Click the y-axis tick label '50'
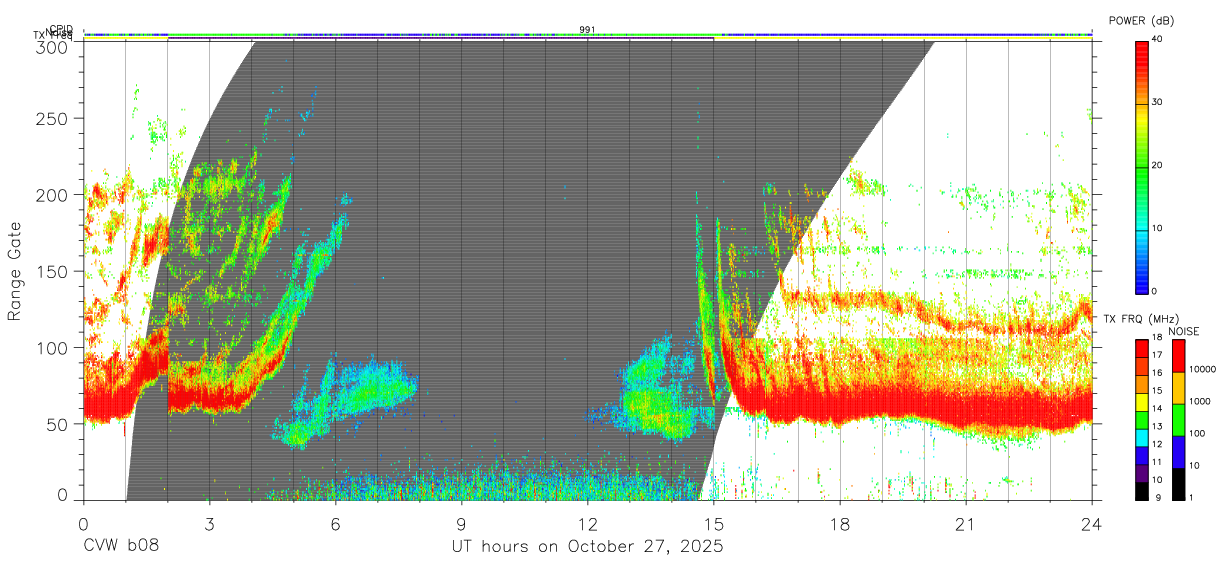This screenshot has height=567, width=1228. [x=57, y=424]
